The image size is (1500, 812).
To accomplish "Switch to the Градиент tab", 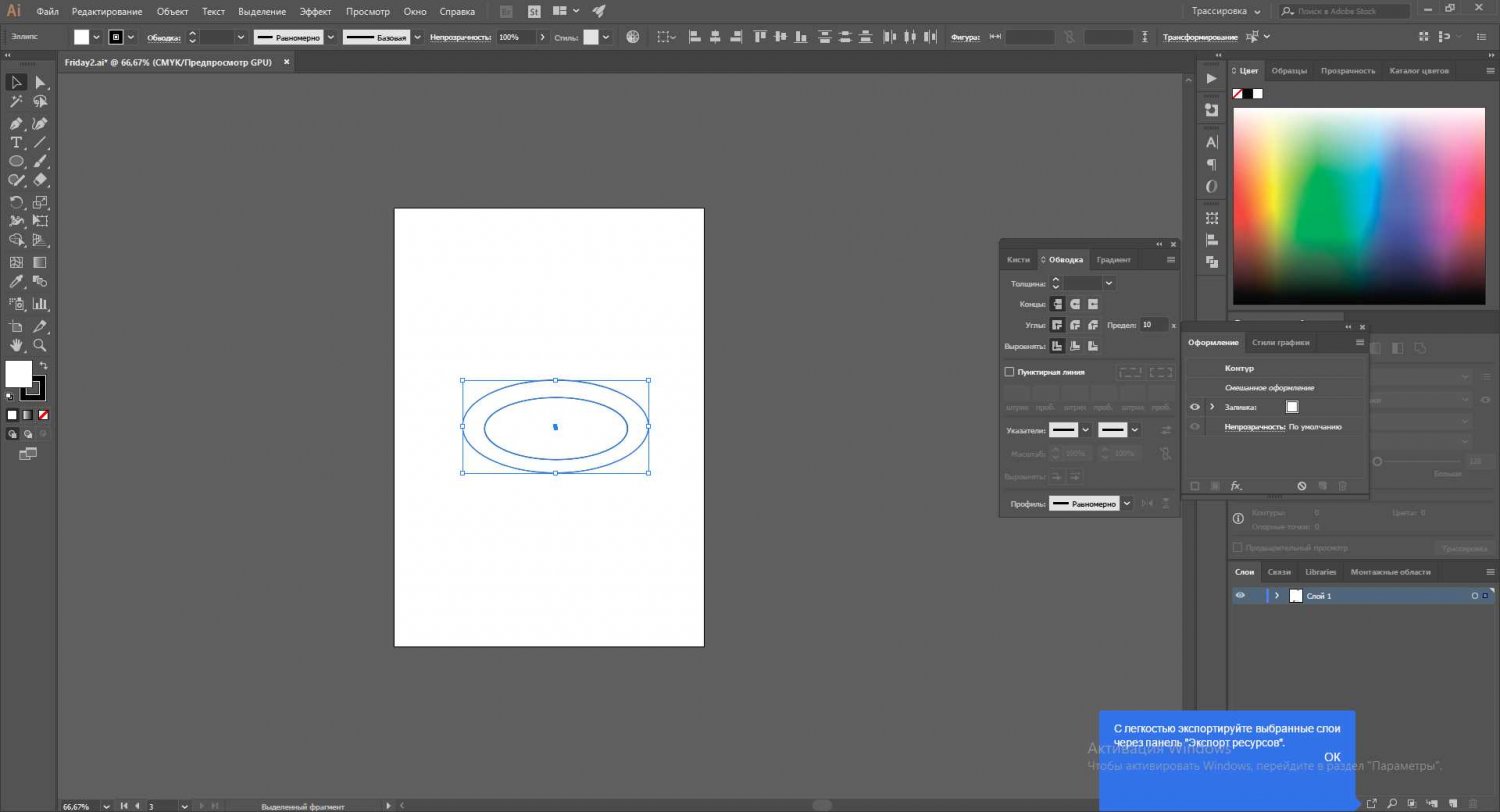I will pos(1113,259).
